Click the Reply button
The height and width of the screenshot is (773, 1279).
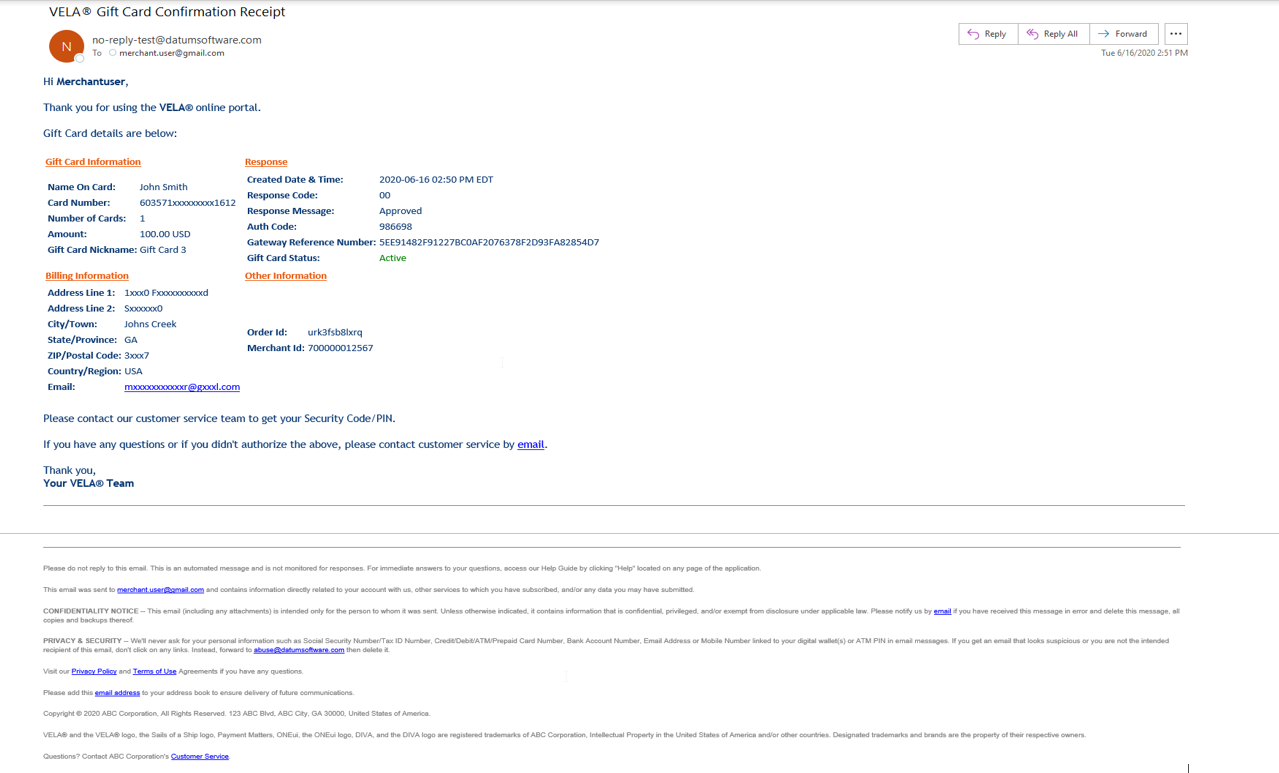[987, 34]
